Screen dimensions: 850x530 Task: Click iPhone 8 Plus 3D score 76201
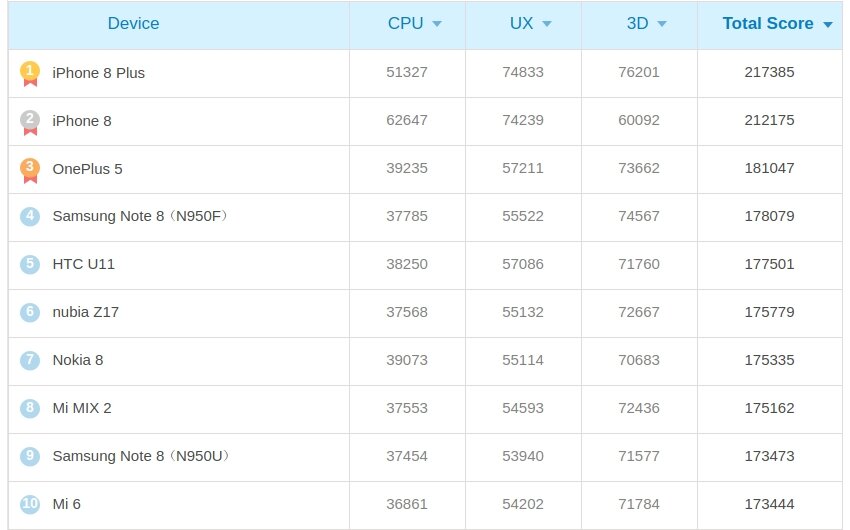639,72
